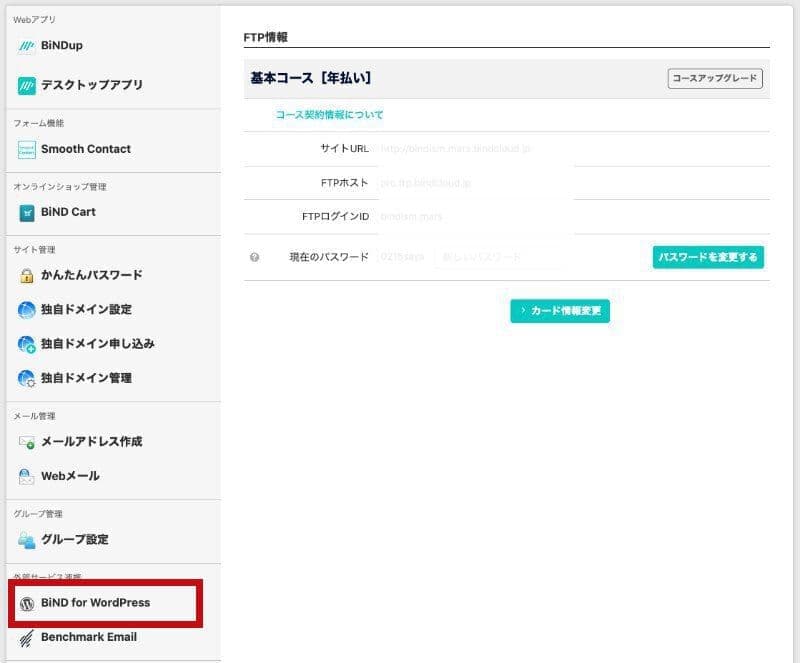
Task: Click the 独自ドメイン設定 globe icon
Action: (x=27, y=310)
